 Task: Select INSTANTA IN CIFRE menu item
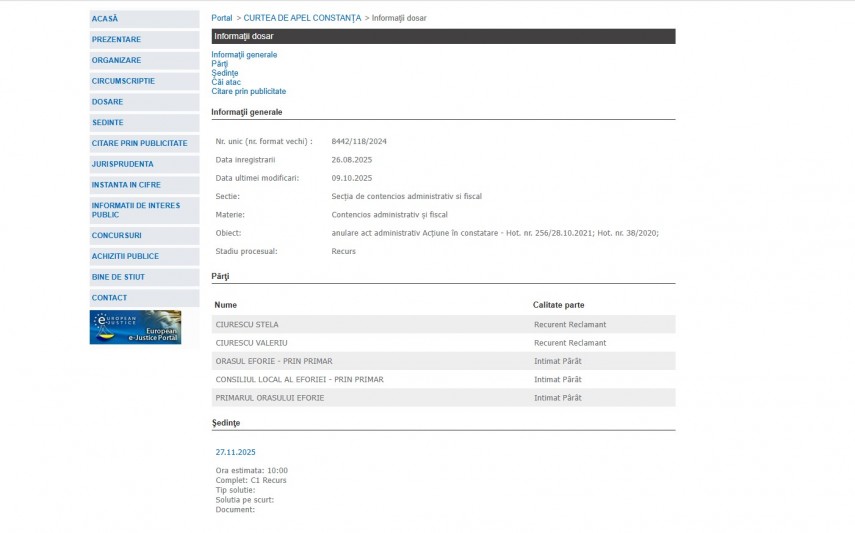click(x=126, y=185)
